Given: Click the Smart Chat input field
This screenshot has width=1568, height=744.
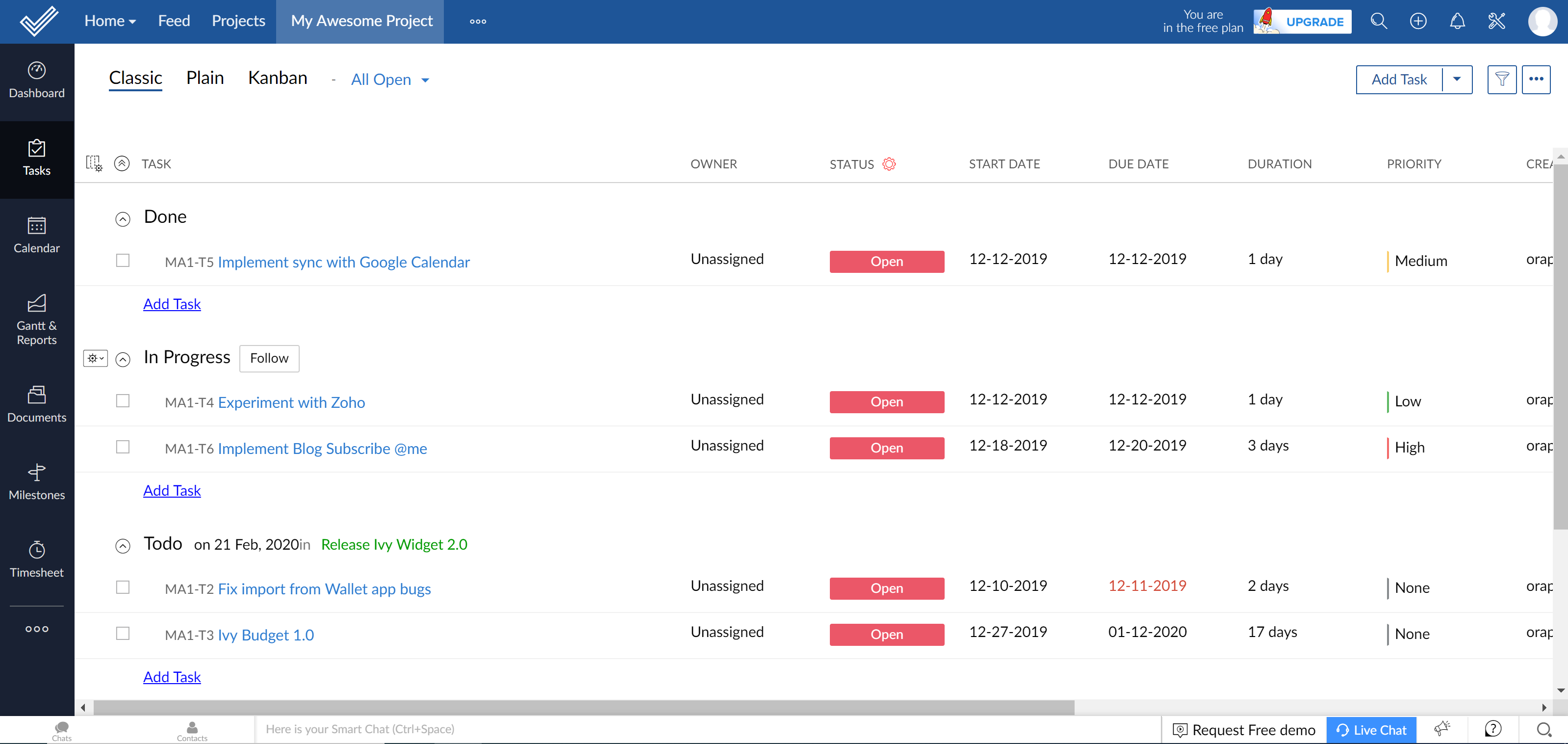Looking at the screenshot, I should pyautogui.click(x=426, y=729).
